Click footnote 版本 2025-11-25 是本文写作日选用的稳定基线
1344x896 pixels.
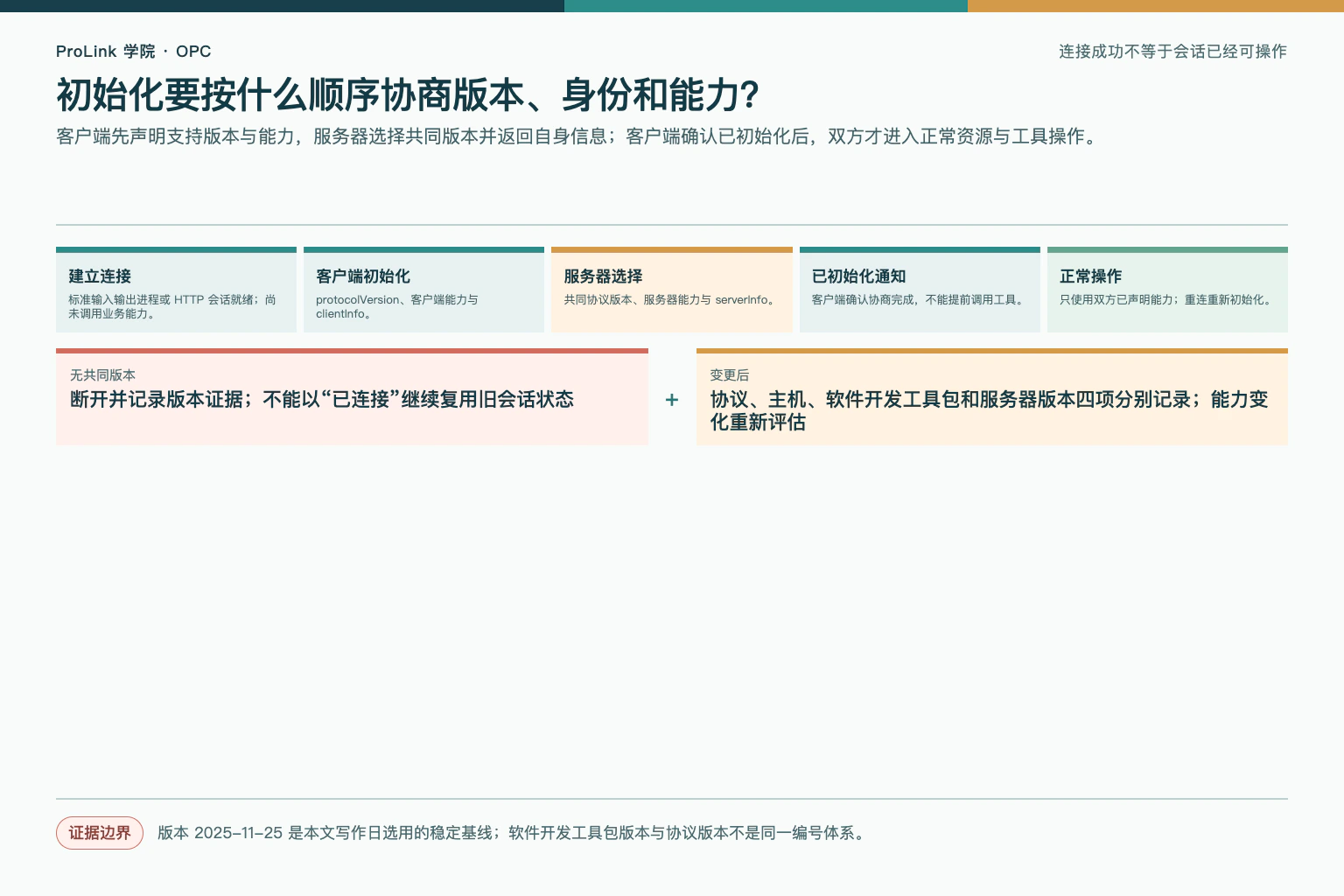(513, 833)
